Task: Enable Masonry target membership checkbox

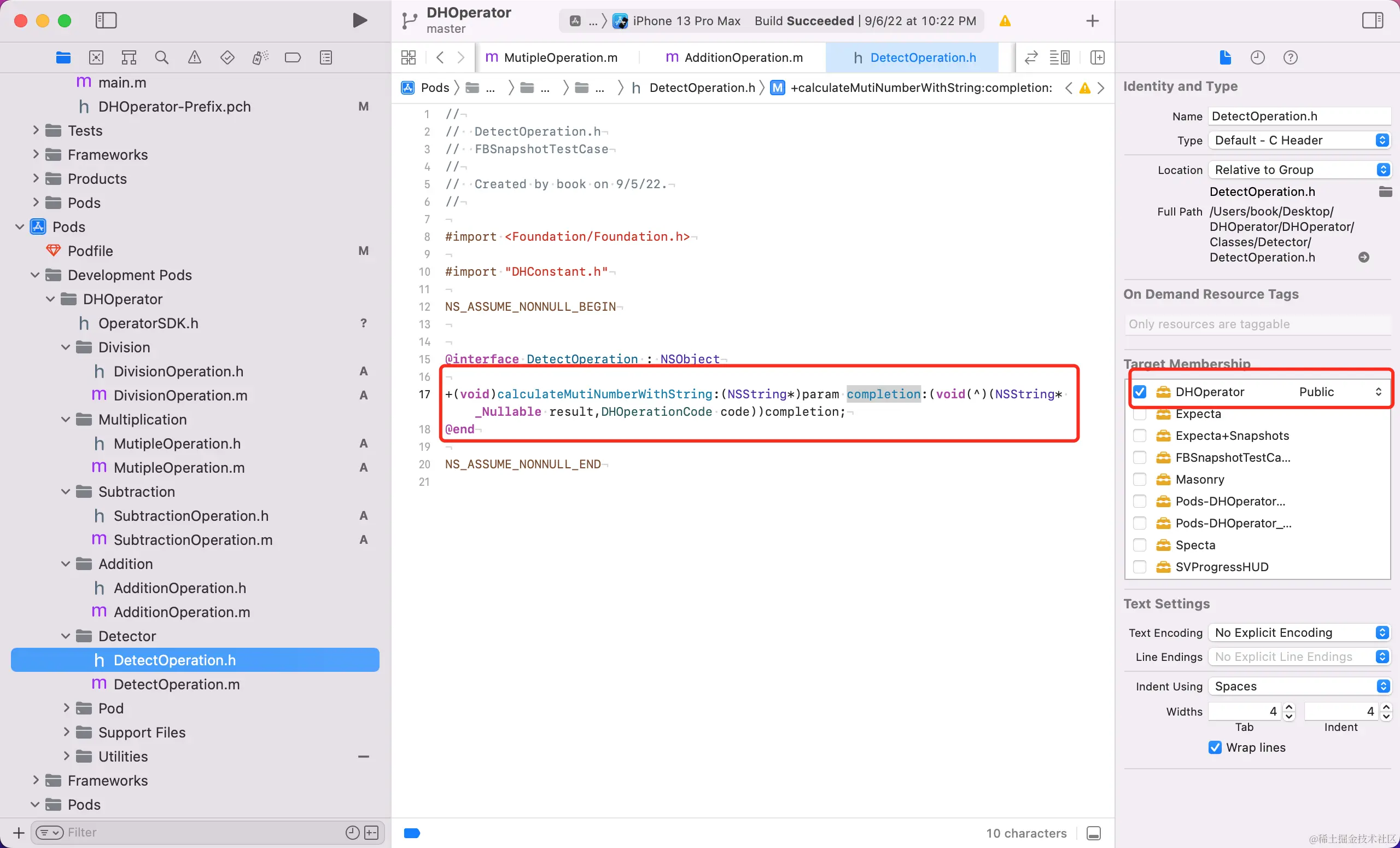Action: point(1140,479)
